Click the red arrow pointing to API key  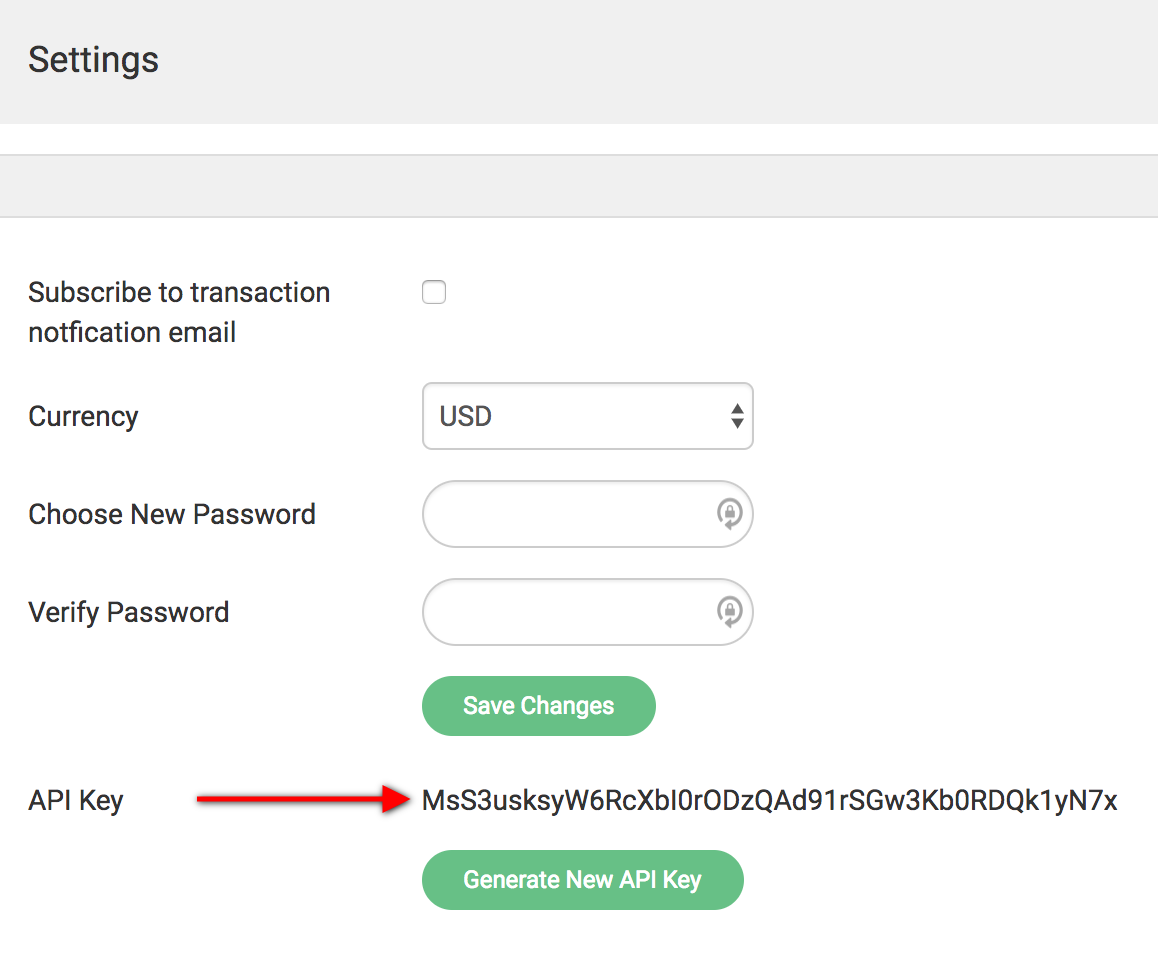302,798
